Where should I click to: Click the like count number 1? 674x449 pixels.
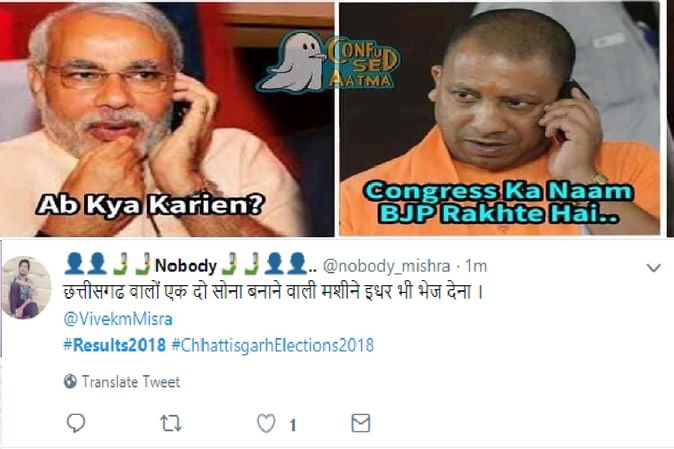click(x=293, y=425)
